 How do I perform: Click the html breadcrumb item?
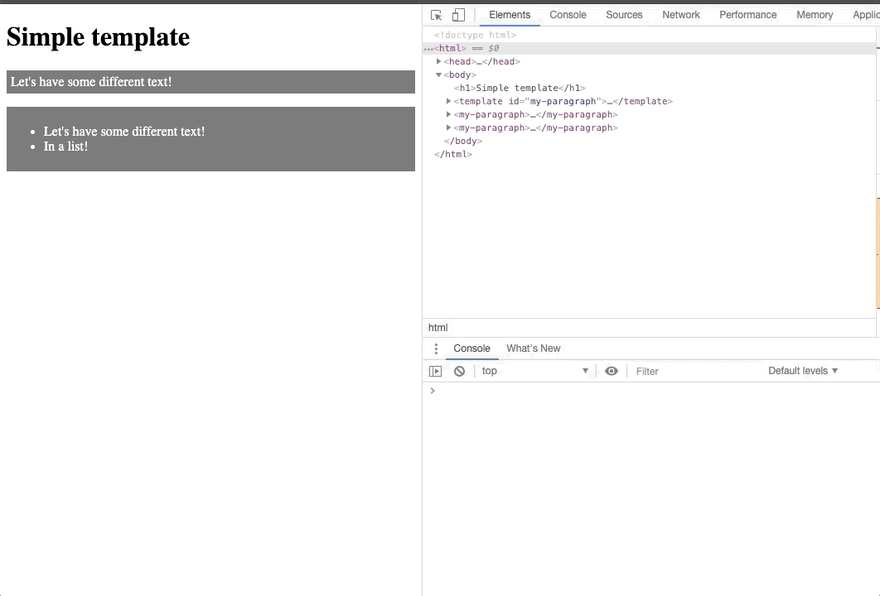tap(438, 328)
